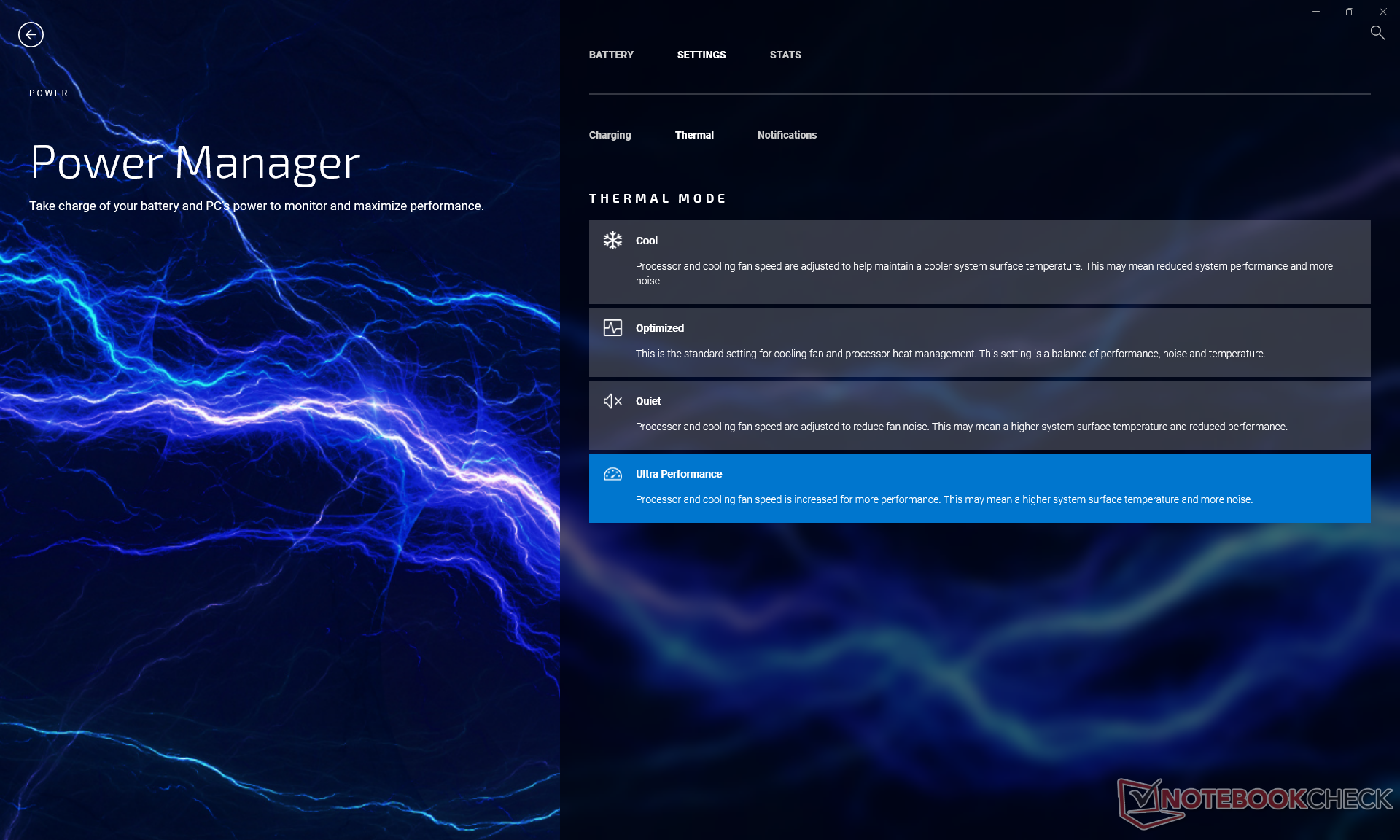Click the SETTINGS tab
This screenshot has height=840, width=1400.
[x=701, y=55]
